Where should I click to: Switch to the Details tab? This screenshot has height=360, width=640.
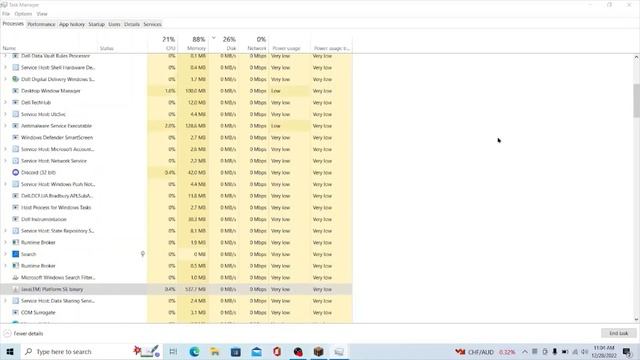132,24
